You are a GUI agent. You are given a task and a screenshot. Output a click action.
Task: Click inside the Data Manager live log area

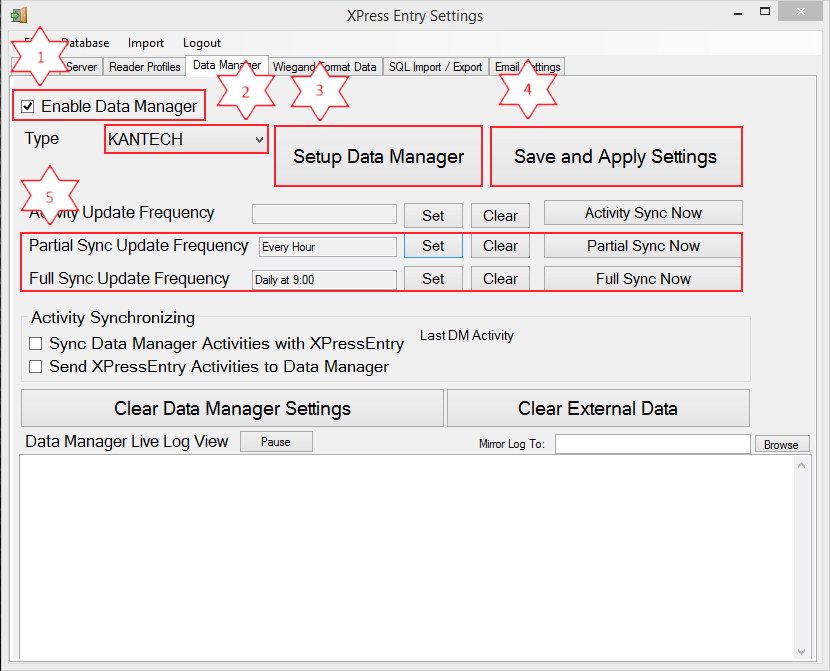click(407, 557)
